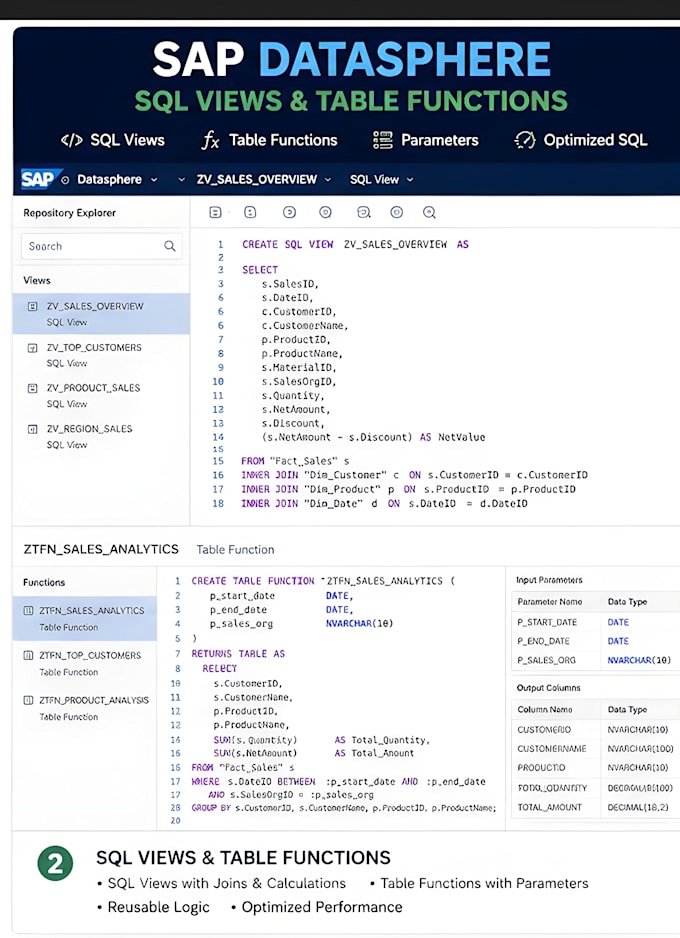Click the Functions section heading
The image size is (680, 938).
click(x=44, y=582)
